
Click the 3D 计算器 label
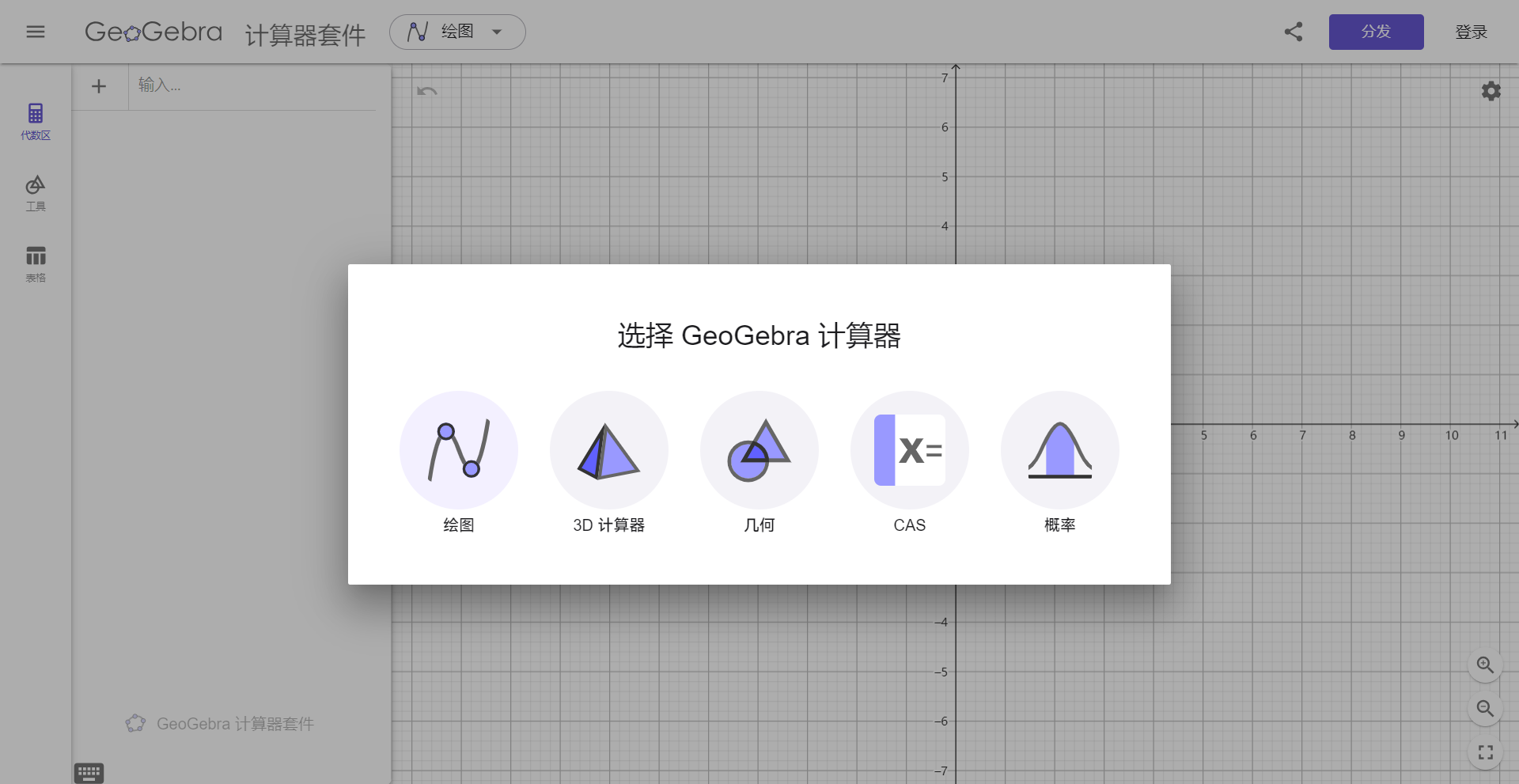click(609, 525)
